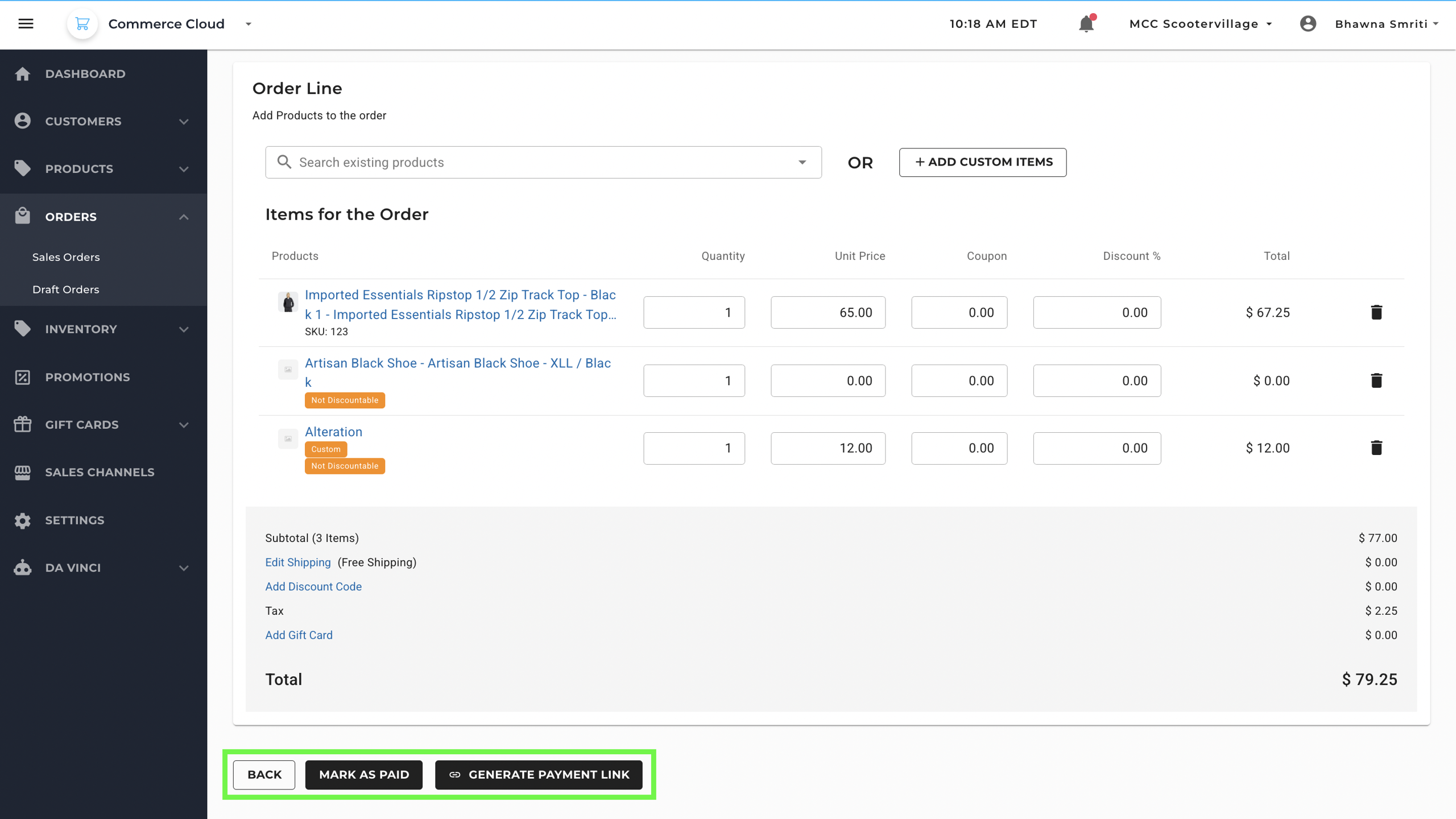Click trash icon for Imported Essentials Track Top
Screen dimensions: 1456x819
click(1376, 312)
